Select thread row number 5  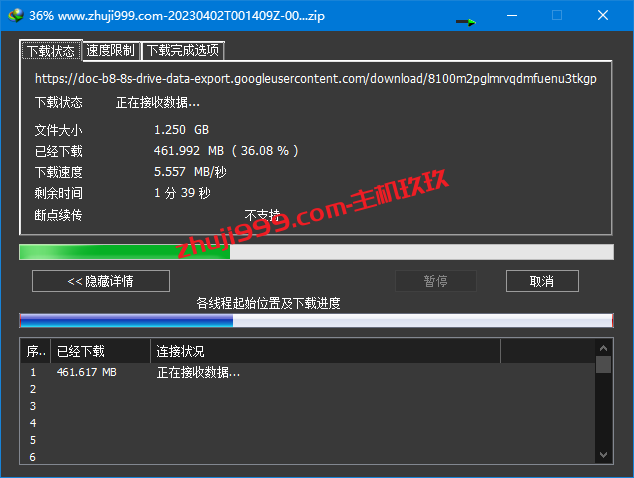click(x=308, y=440)
